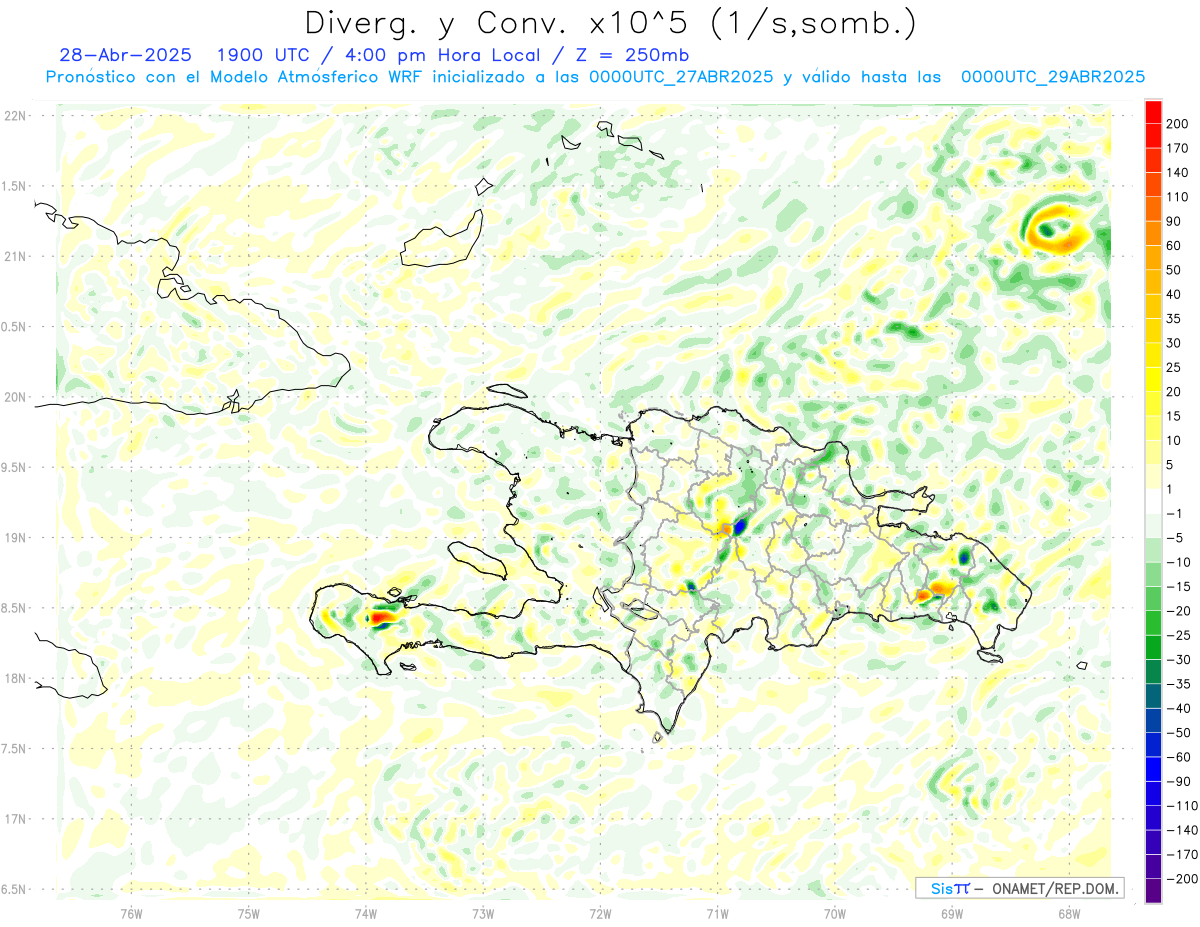Click the '19N' latitude label
This screenshot has height=927, width=1200.
[x=14, y=538]
